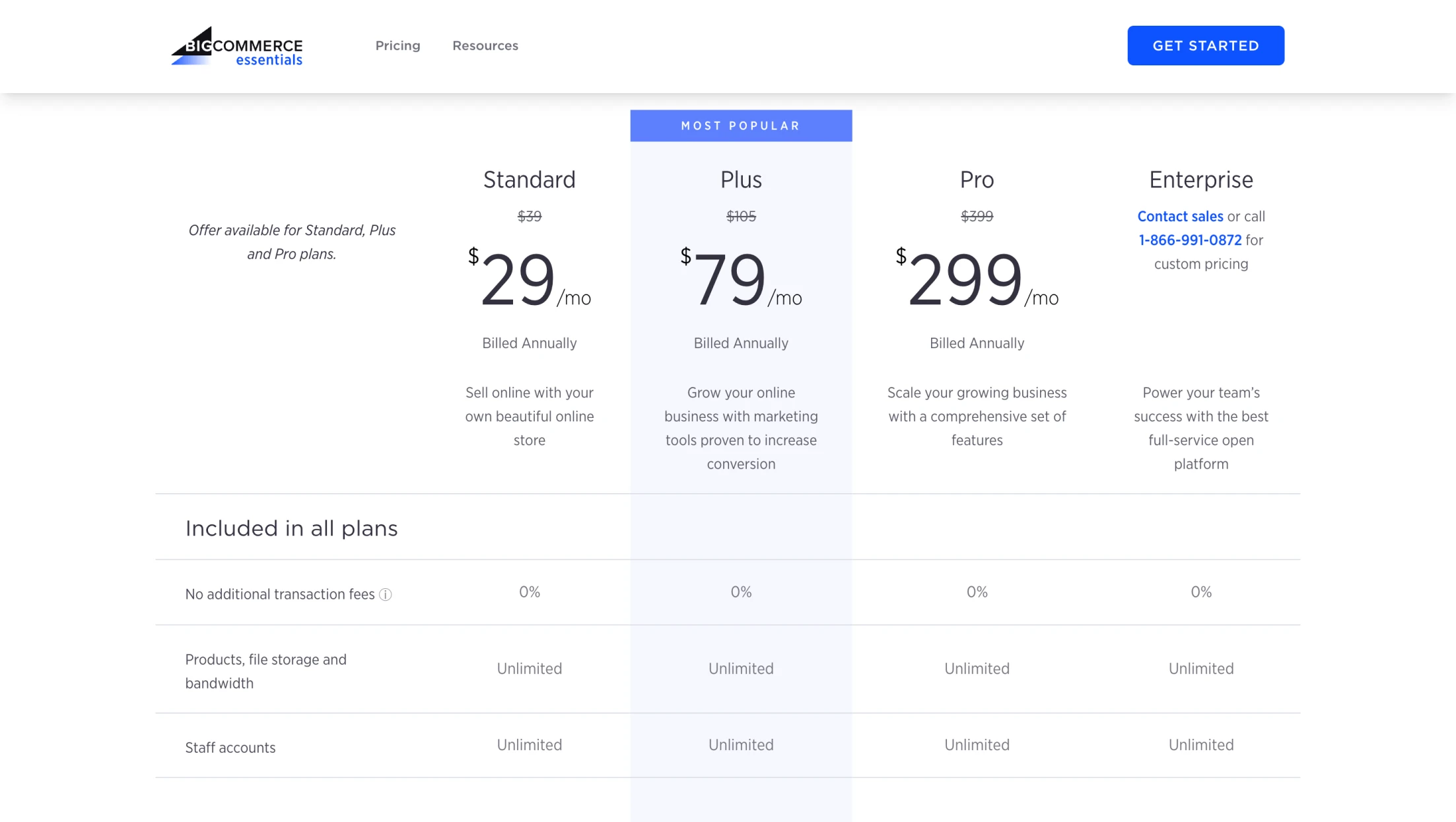
Task: Open the Resources menu item
Action: pos(485,45)
